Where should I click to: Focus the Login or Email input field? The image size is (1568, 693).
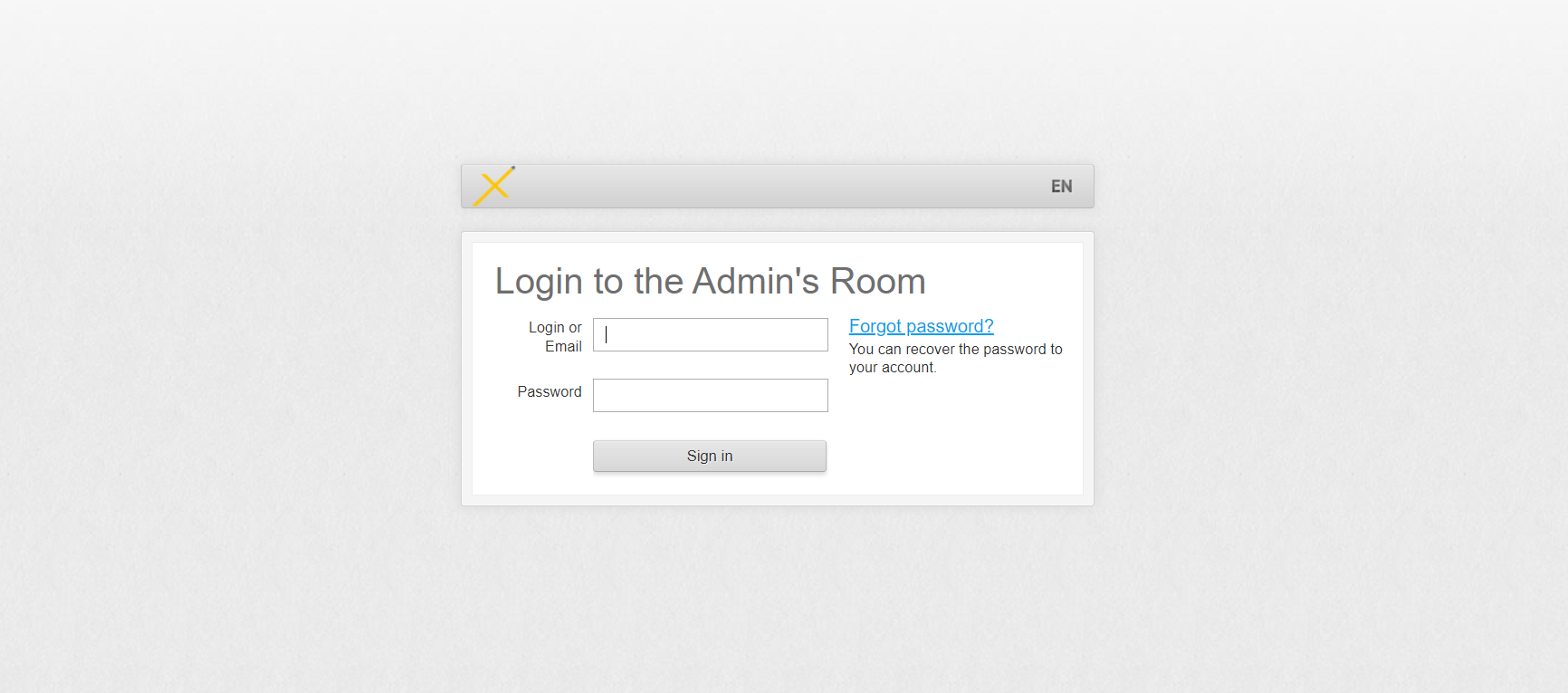[x=710, y=334]
